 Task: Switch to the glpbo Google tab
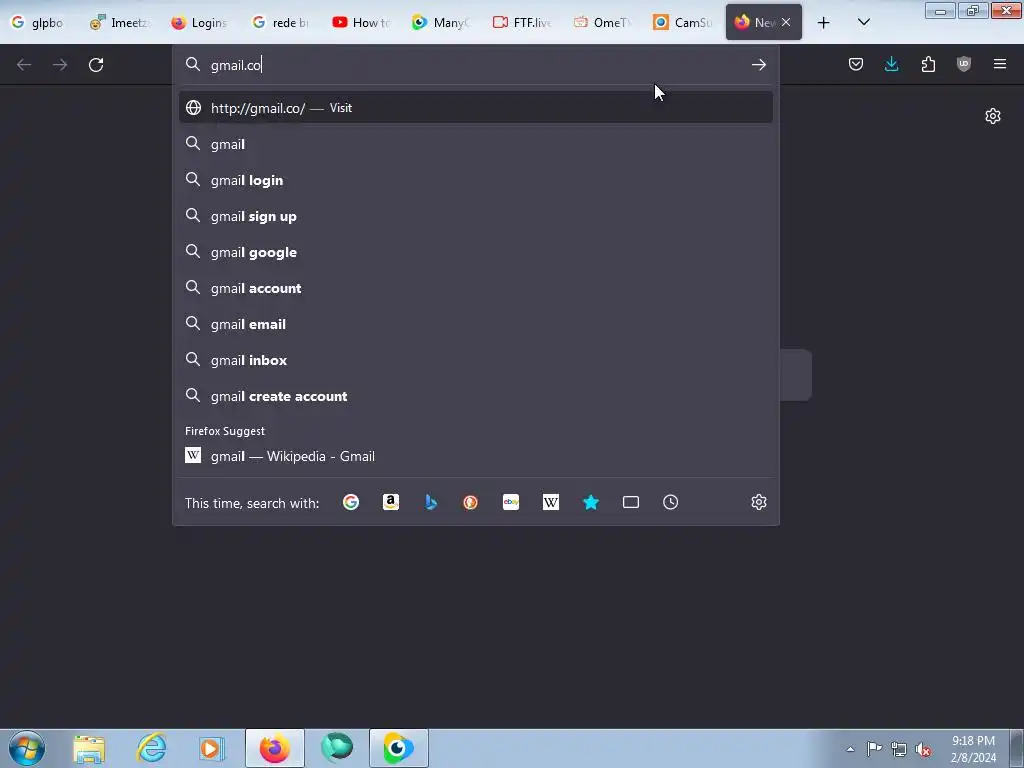(x=38, y=23)
